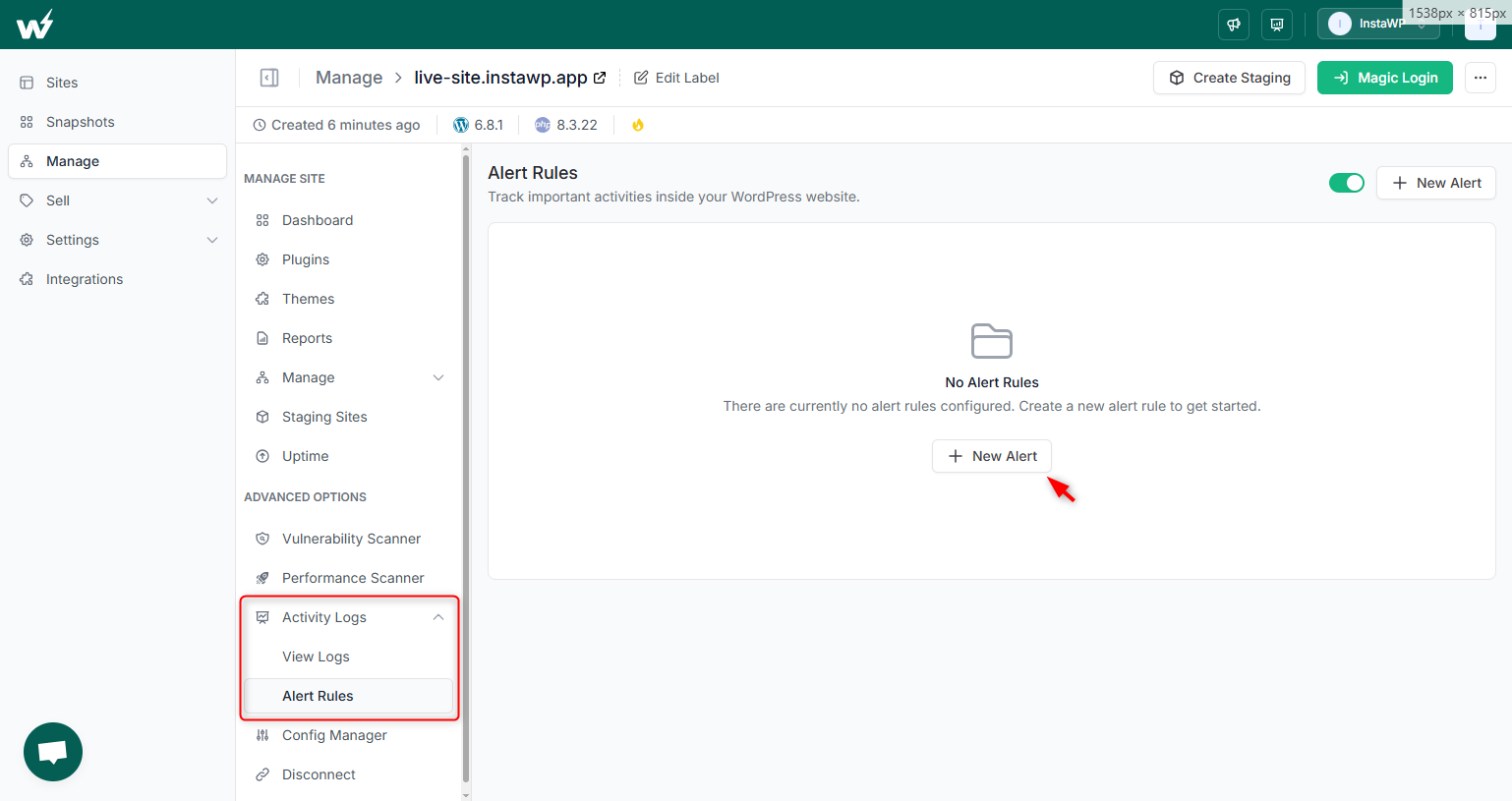
Task: Open the live chat bubble
Action: click(x=53, y=752)
